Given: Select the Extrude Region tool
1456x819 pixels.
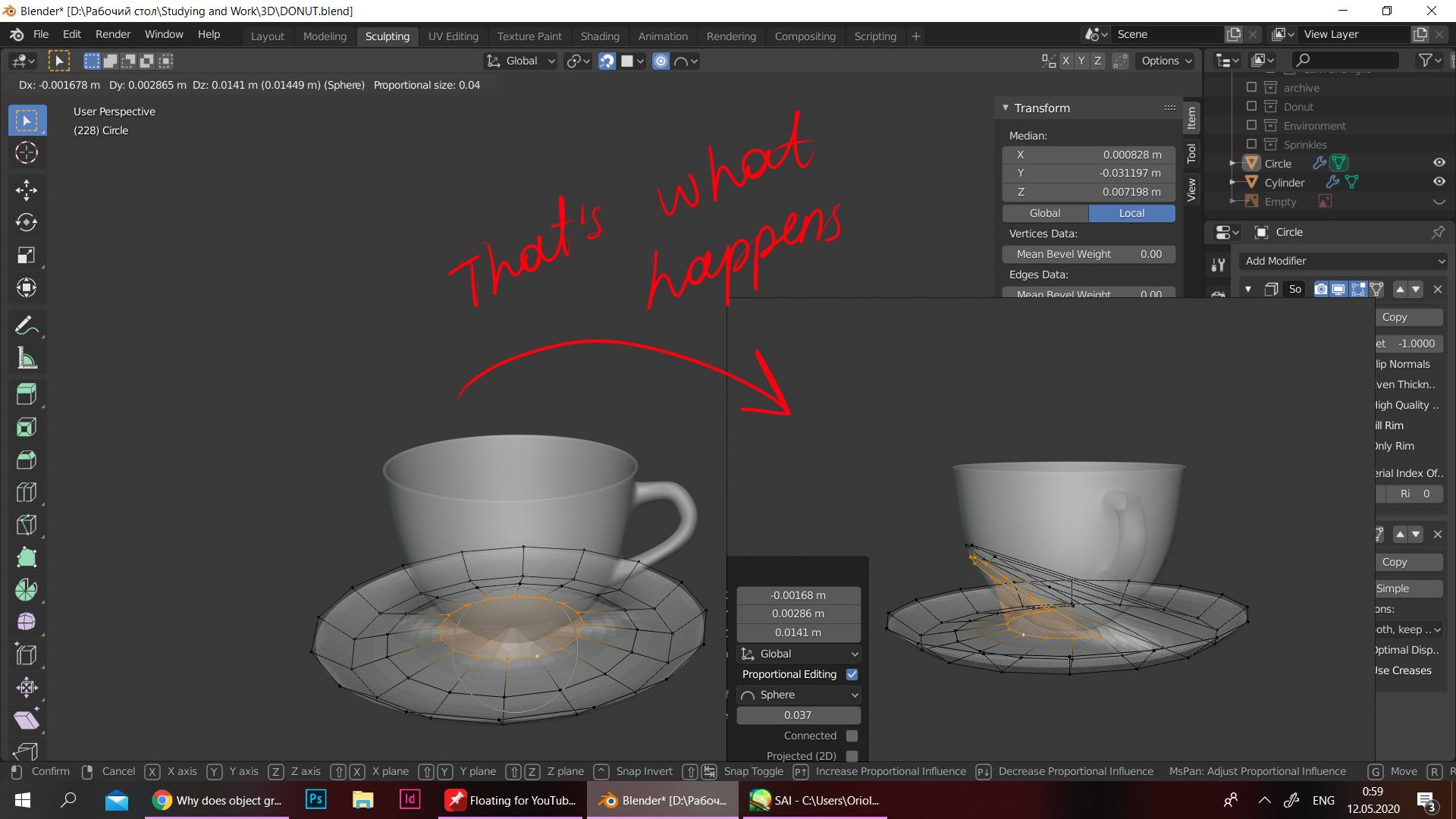Looking at the screenshot, I should (x=27, y=394).
